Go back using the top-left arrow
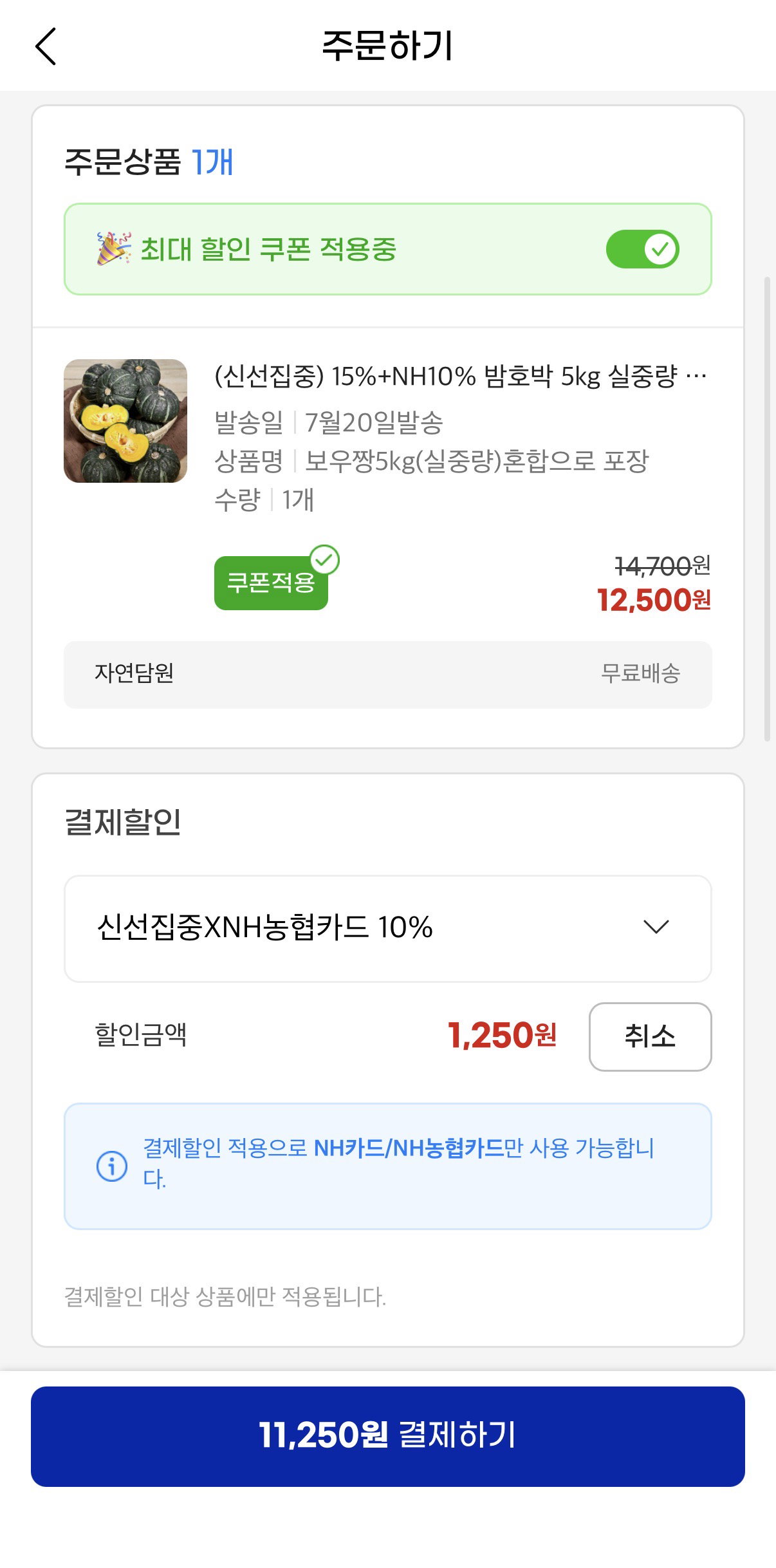Image resolution: width=776 pixels, height=1568 pixels. point(46,46)
